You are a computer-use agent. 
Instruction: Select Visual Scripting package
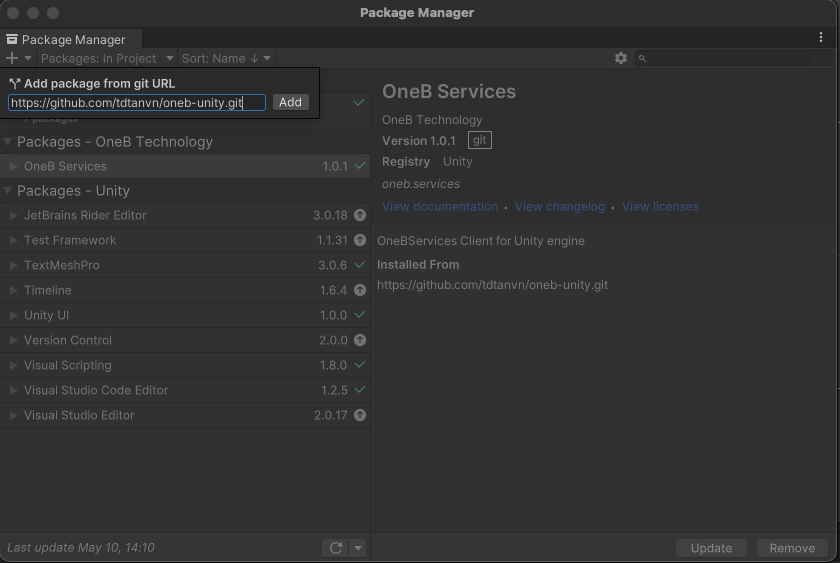pyautogui.click(x=185, y=365)
